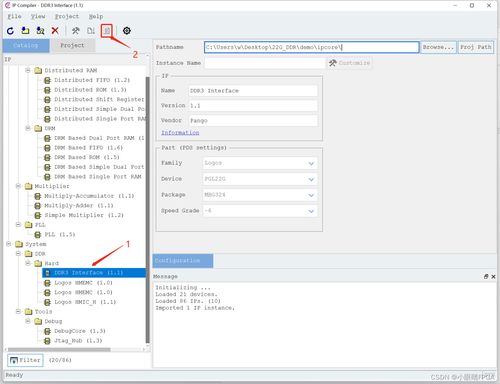
Task: Collapse the Multiplier tree node
Action: (x=18, y=186)
